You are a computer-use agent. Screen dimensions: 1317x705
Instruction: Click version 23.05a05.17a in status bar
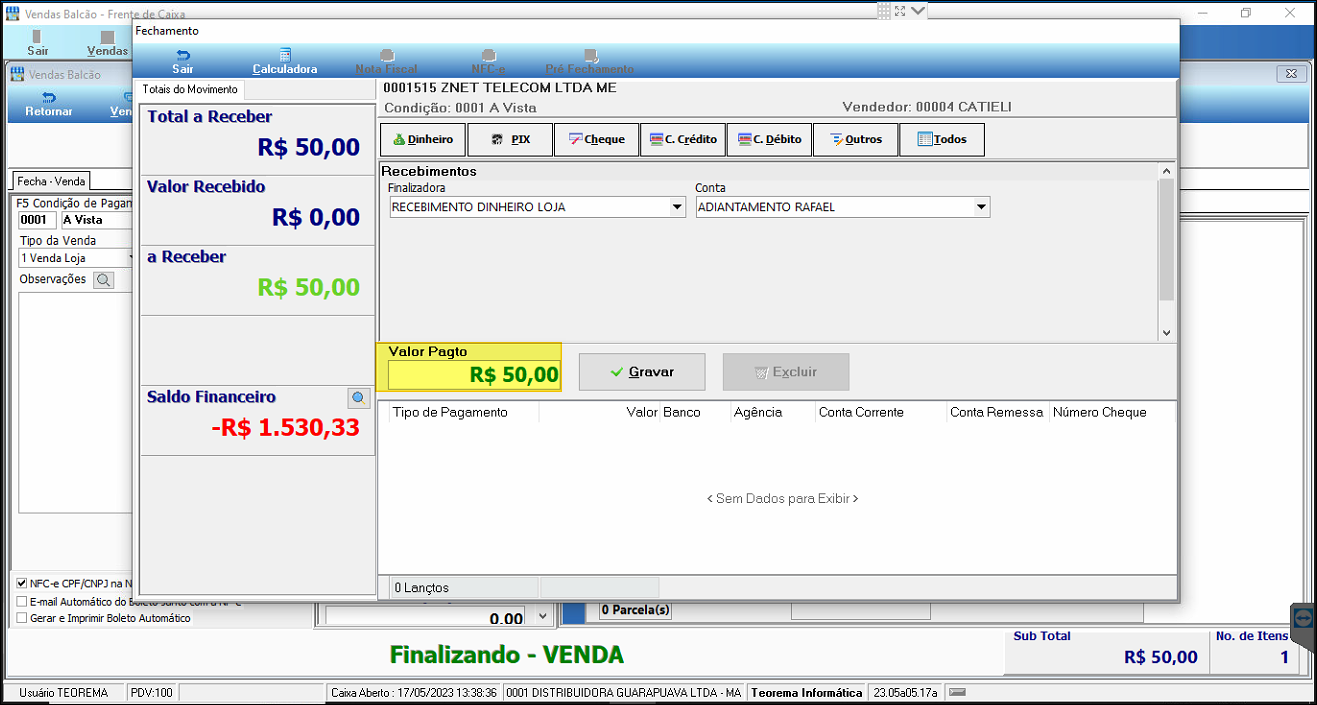pos(906,692)
